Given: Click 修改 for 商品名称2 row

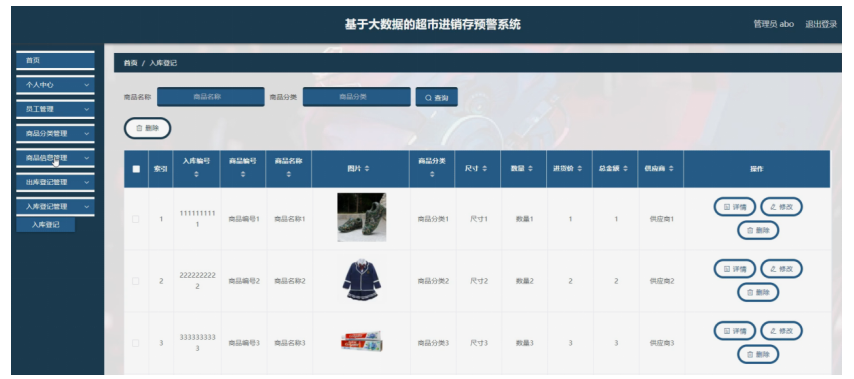Looking at the screenshot, I should tap(782, 269).
